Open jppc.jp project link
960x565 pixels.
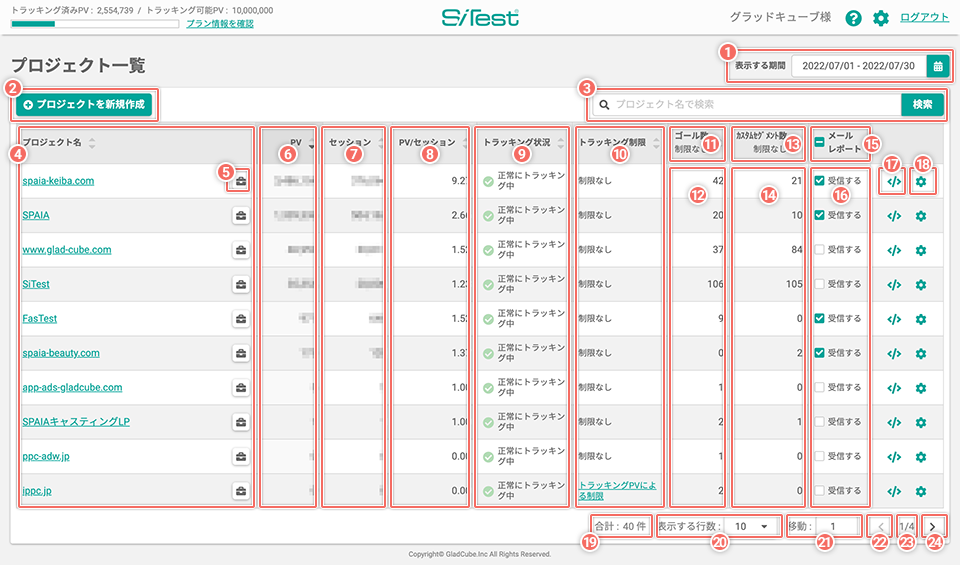click(x=37, y=491)
